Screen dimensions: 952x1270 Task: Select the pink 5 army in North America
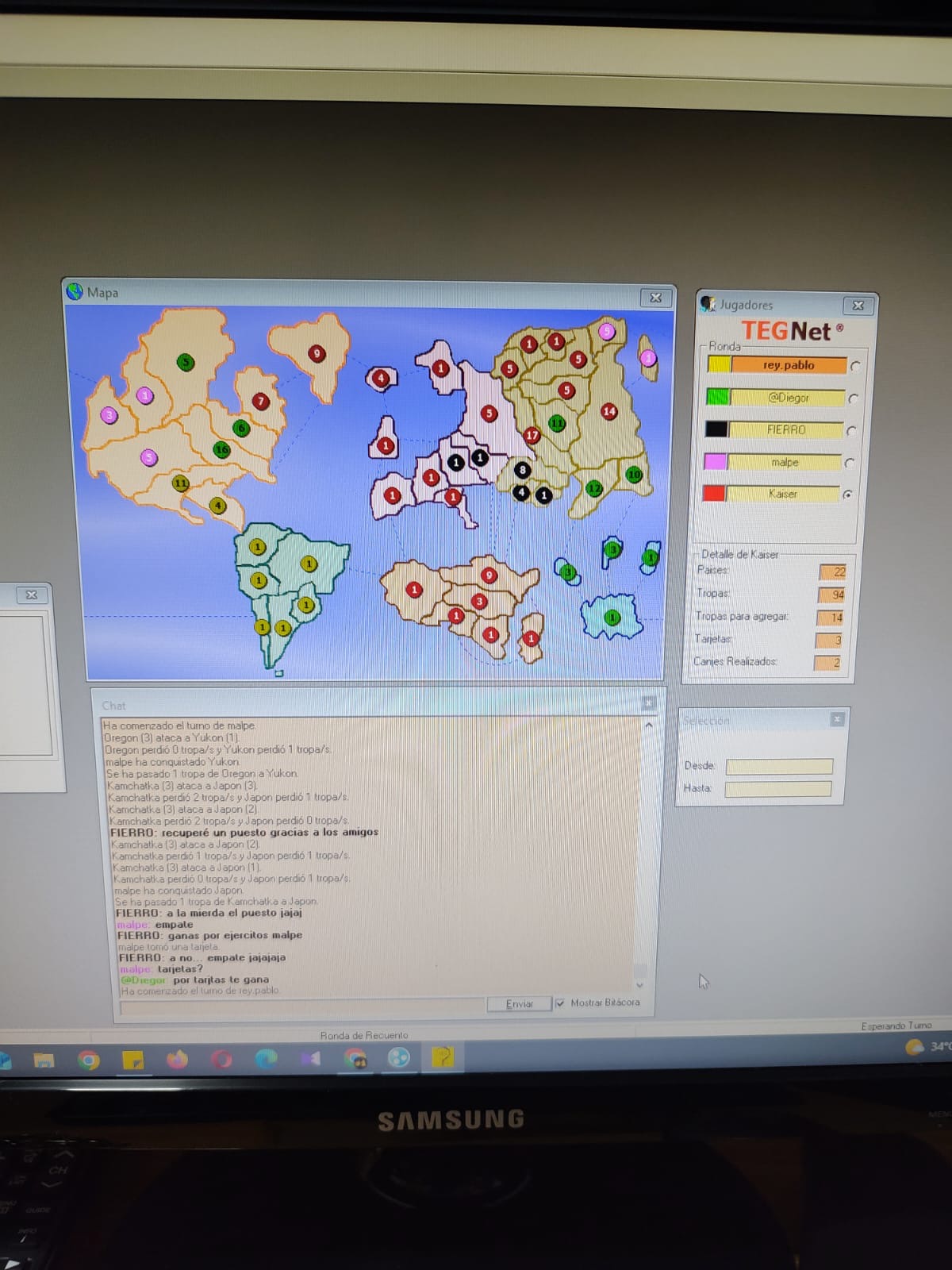149,457
